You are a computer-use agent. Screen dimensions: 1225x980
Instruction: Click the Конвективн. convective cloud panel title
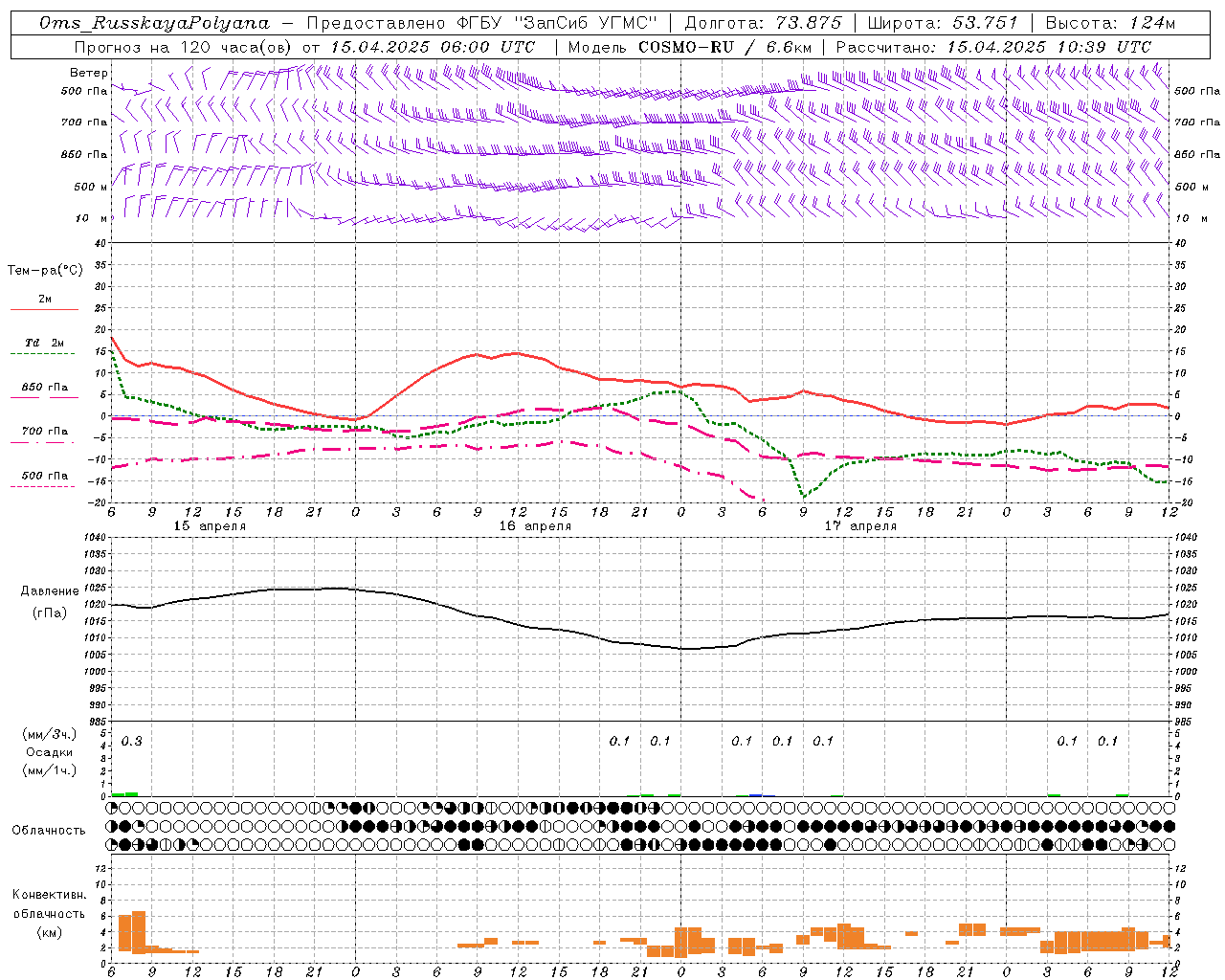pos(49,895)
